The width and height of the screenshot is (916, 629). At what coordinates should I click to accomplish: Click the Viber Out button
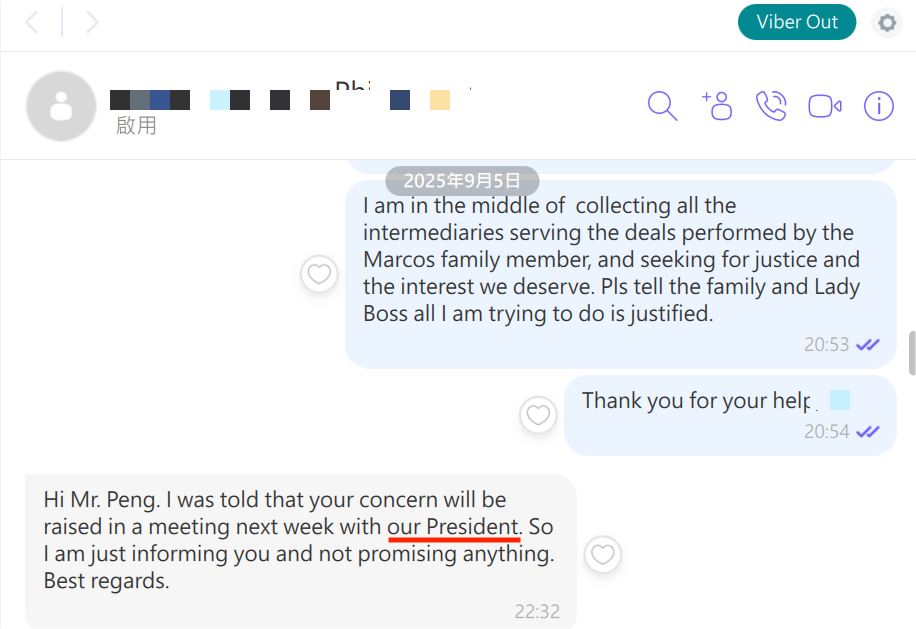coord(797,22)
